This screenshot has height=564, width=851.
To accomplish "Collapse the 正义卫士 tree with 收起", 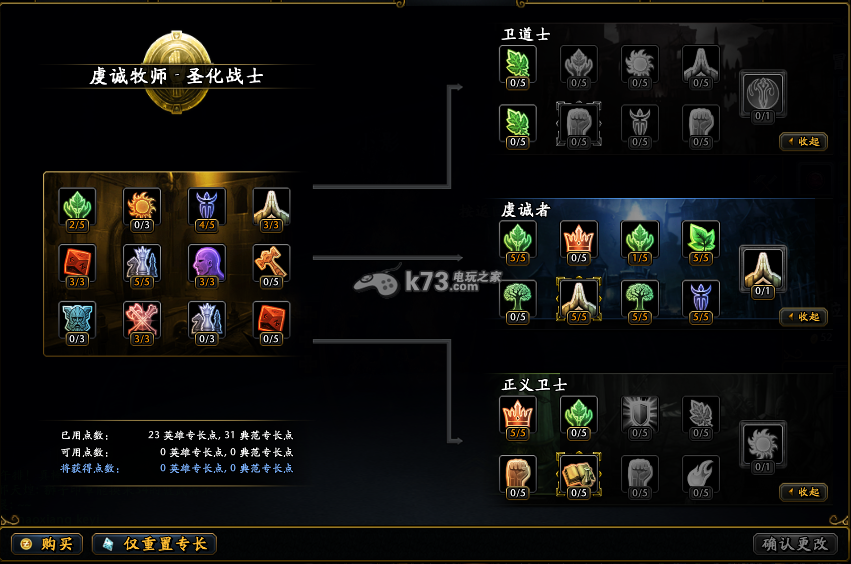I will click(x=804, y=492).
